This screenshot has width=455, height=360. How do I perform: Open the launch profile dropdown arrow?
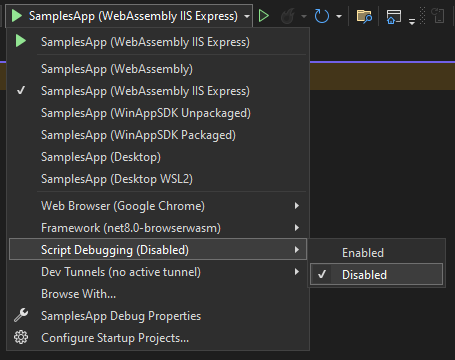coord(247,16)
